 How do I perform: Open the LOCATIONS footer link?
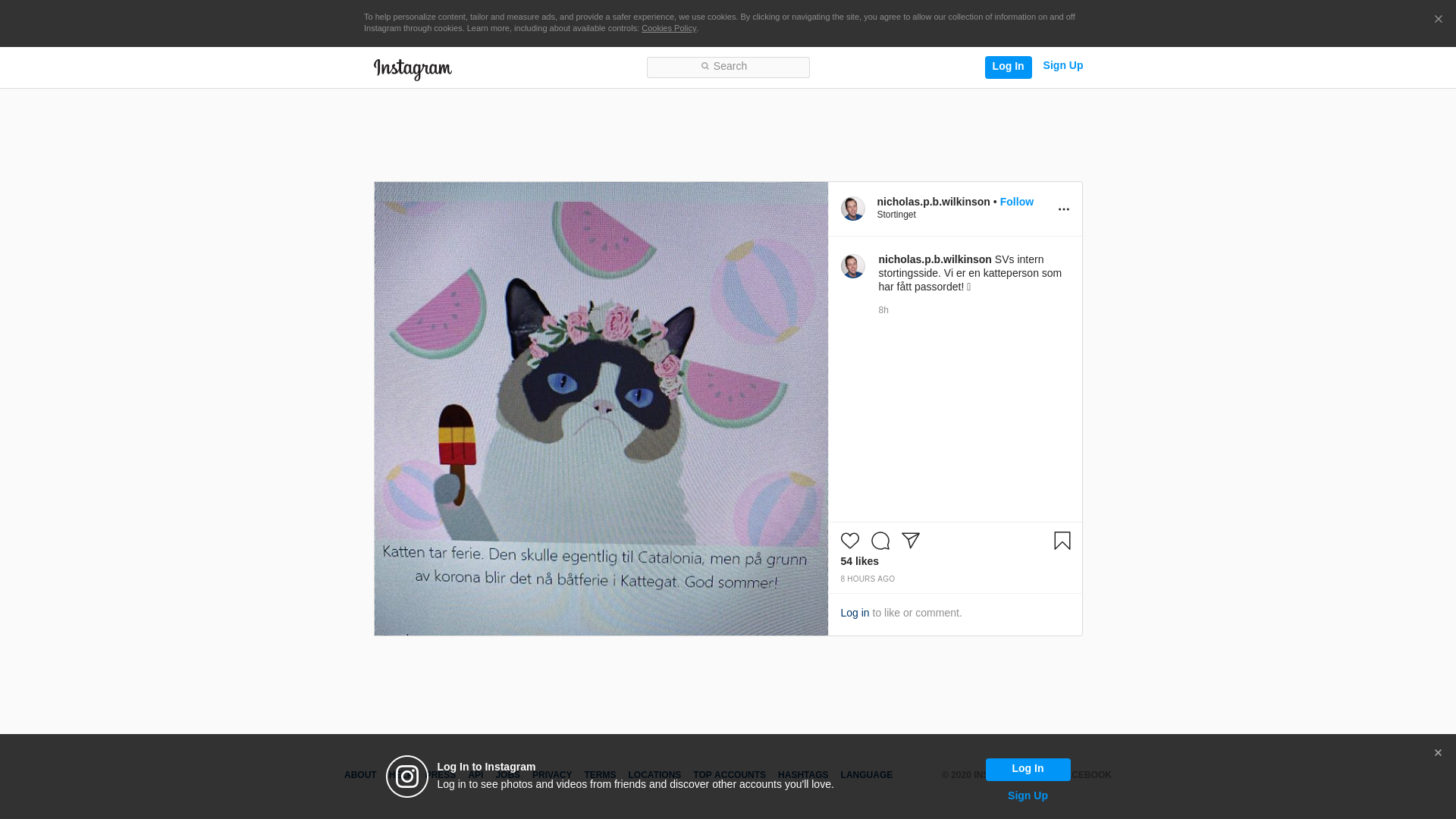click(654, 775)
